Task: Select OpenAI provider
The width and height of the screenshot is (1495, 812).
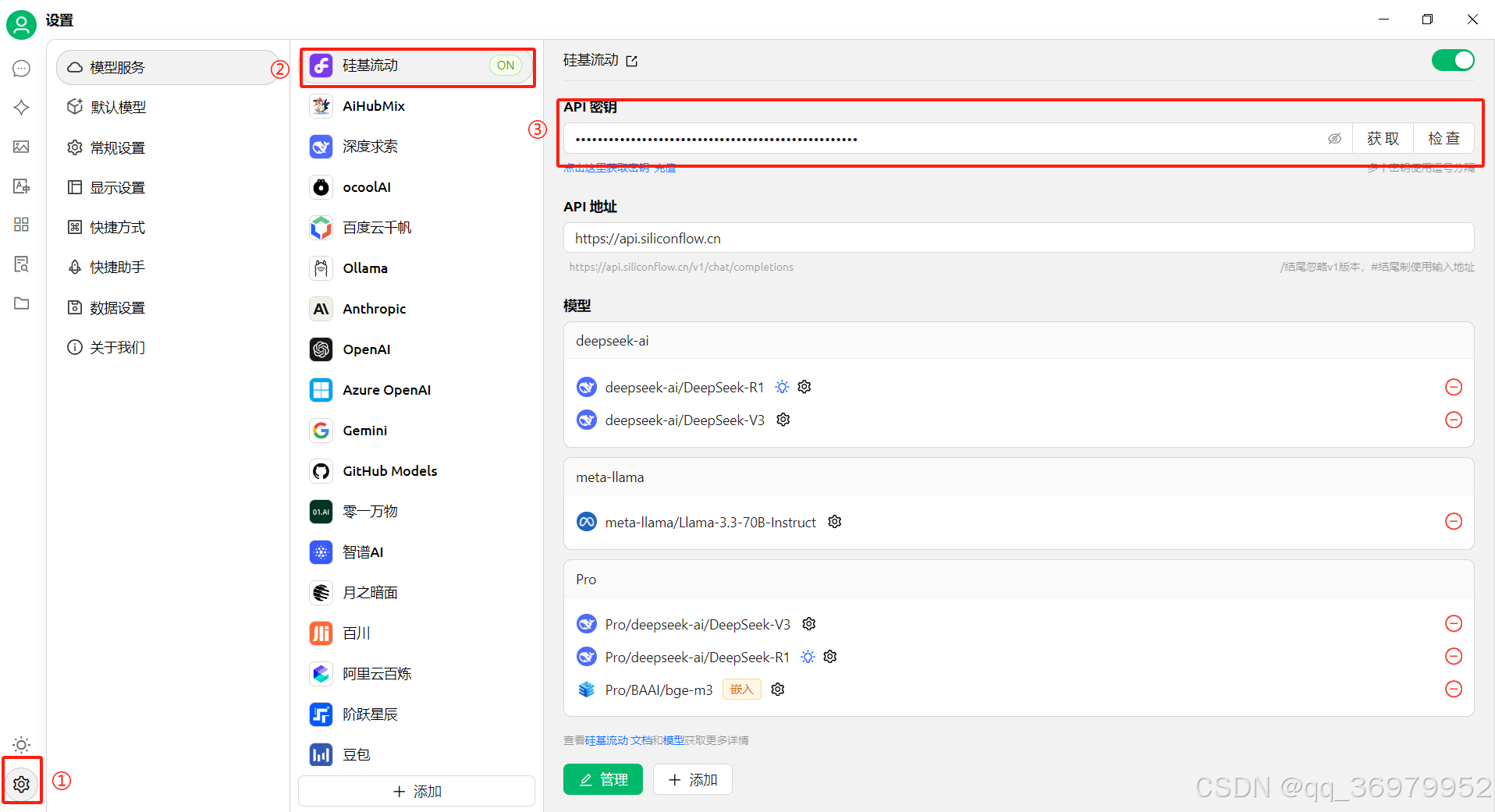Action: (x=417, y=349)
